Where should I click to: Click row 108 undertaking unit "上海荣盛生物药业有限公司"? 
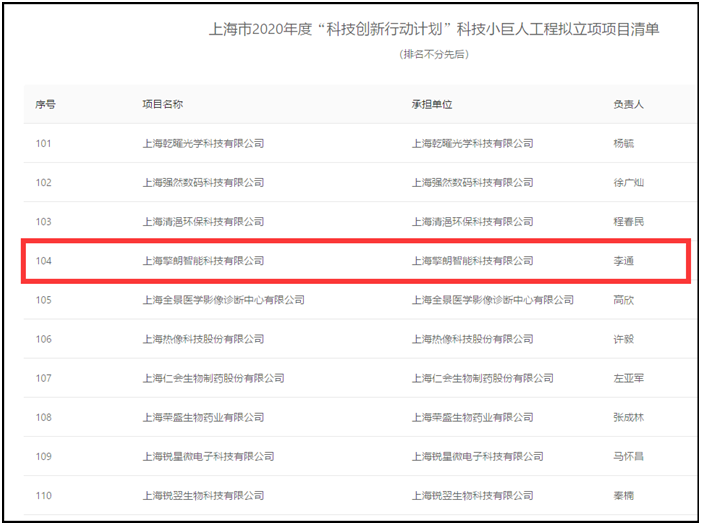coord(473,417)
